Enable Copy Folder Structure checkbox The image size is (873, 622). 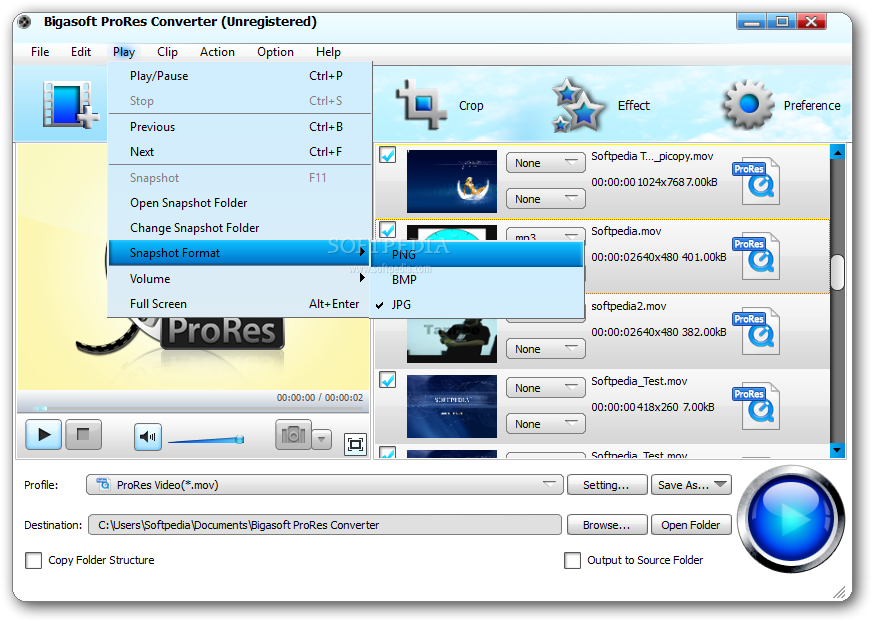33,560
